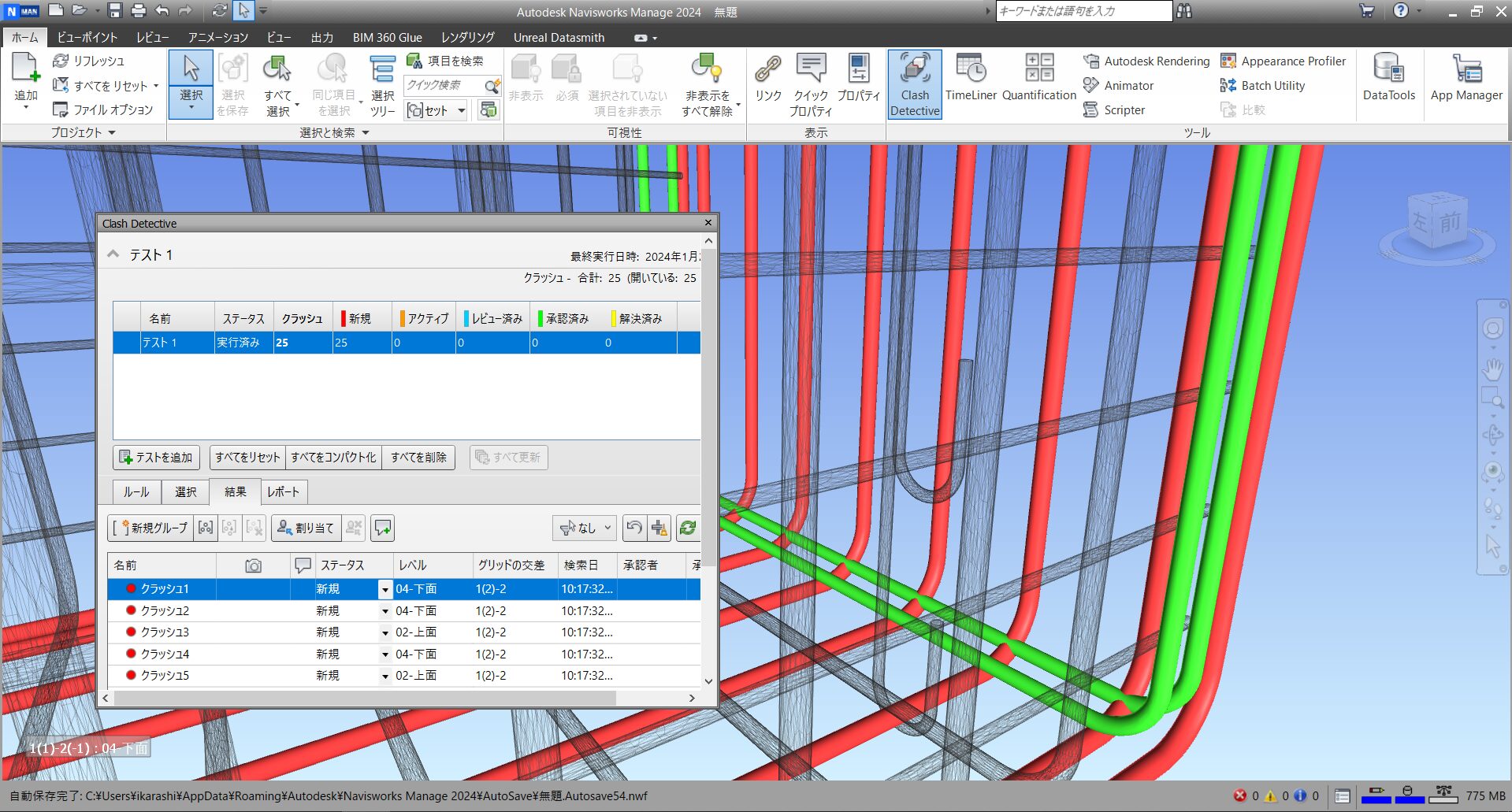This screenshot has width=1512, height=812.
Task: Open App Manager
Action: point(1466,78)
